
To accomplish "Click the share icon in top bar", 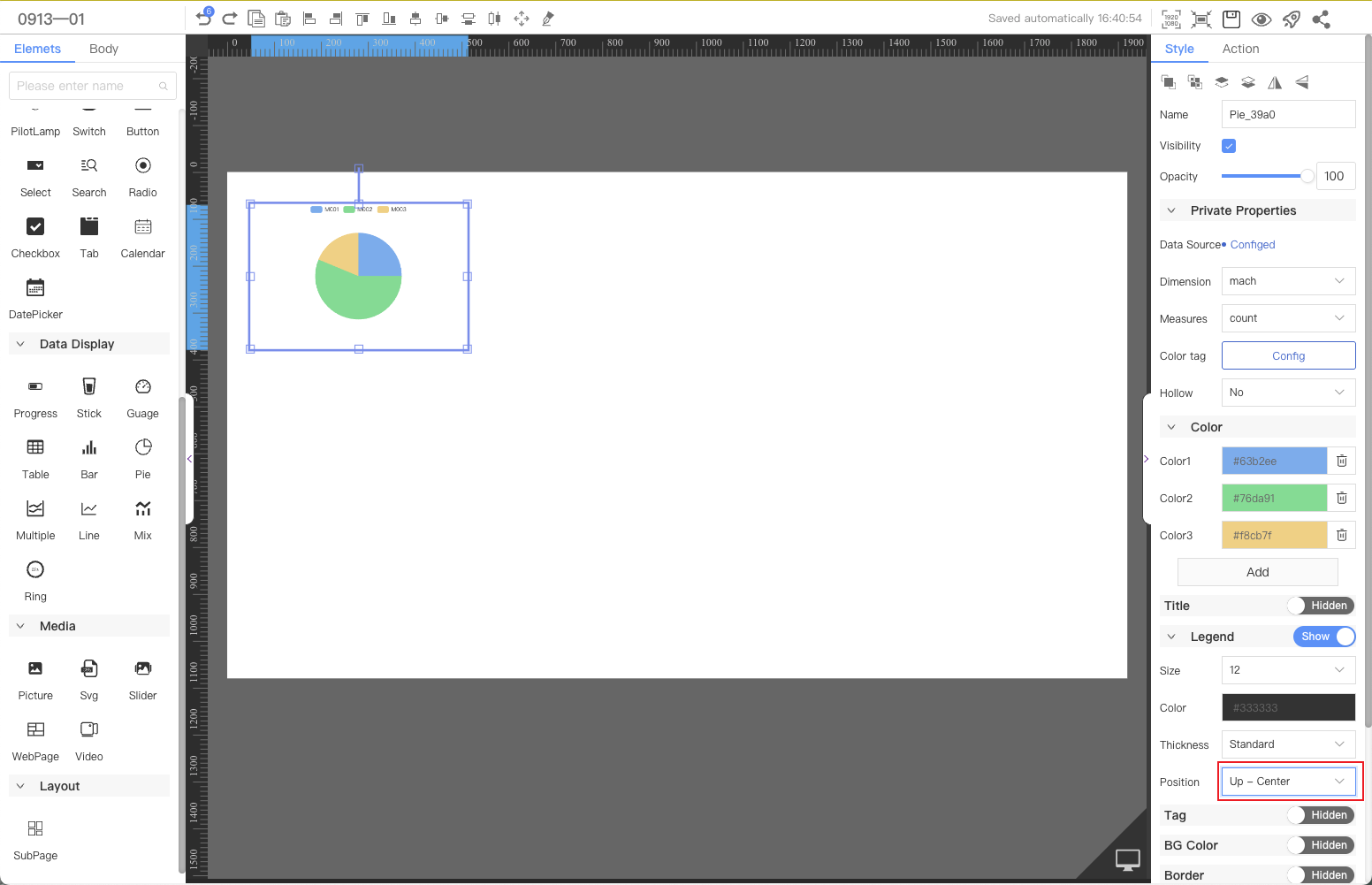I will click(1322, 19).
